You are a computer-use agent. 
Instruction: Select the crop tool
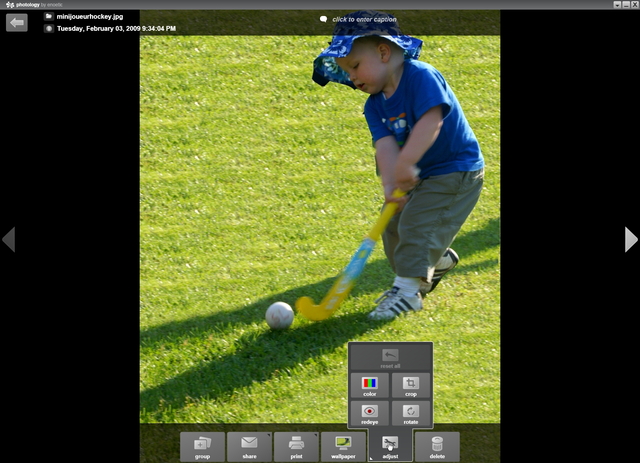[x=411, y=386]
